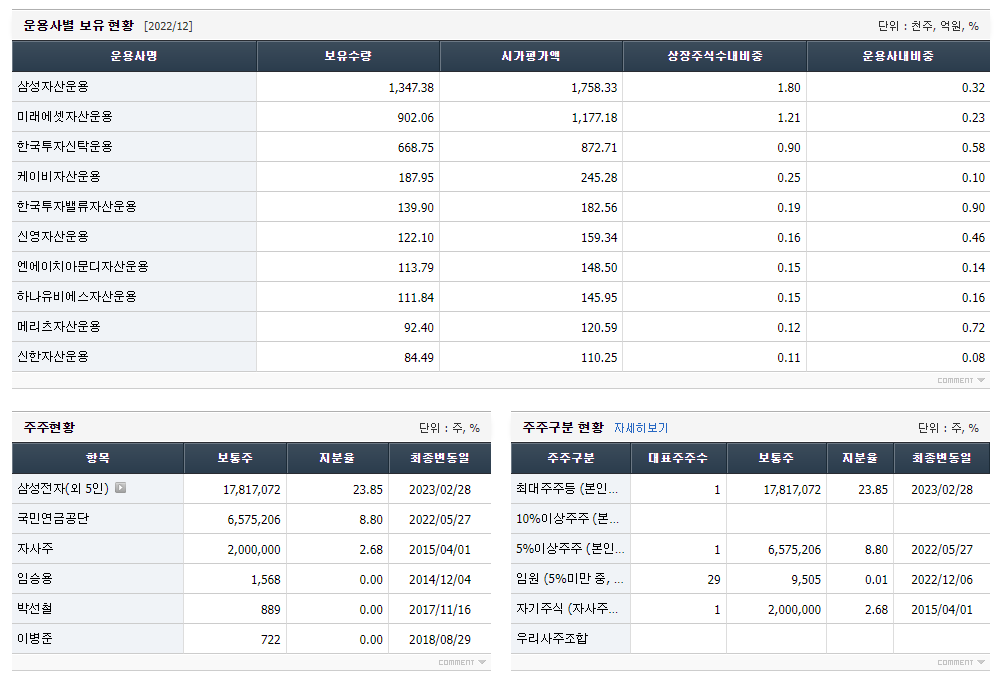Click the [2022/12] date label in title
Image resolution: width=996 pixels, height=676 pixels.
coord(168,26)
